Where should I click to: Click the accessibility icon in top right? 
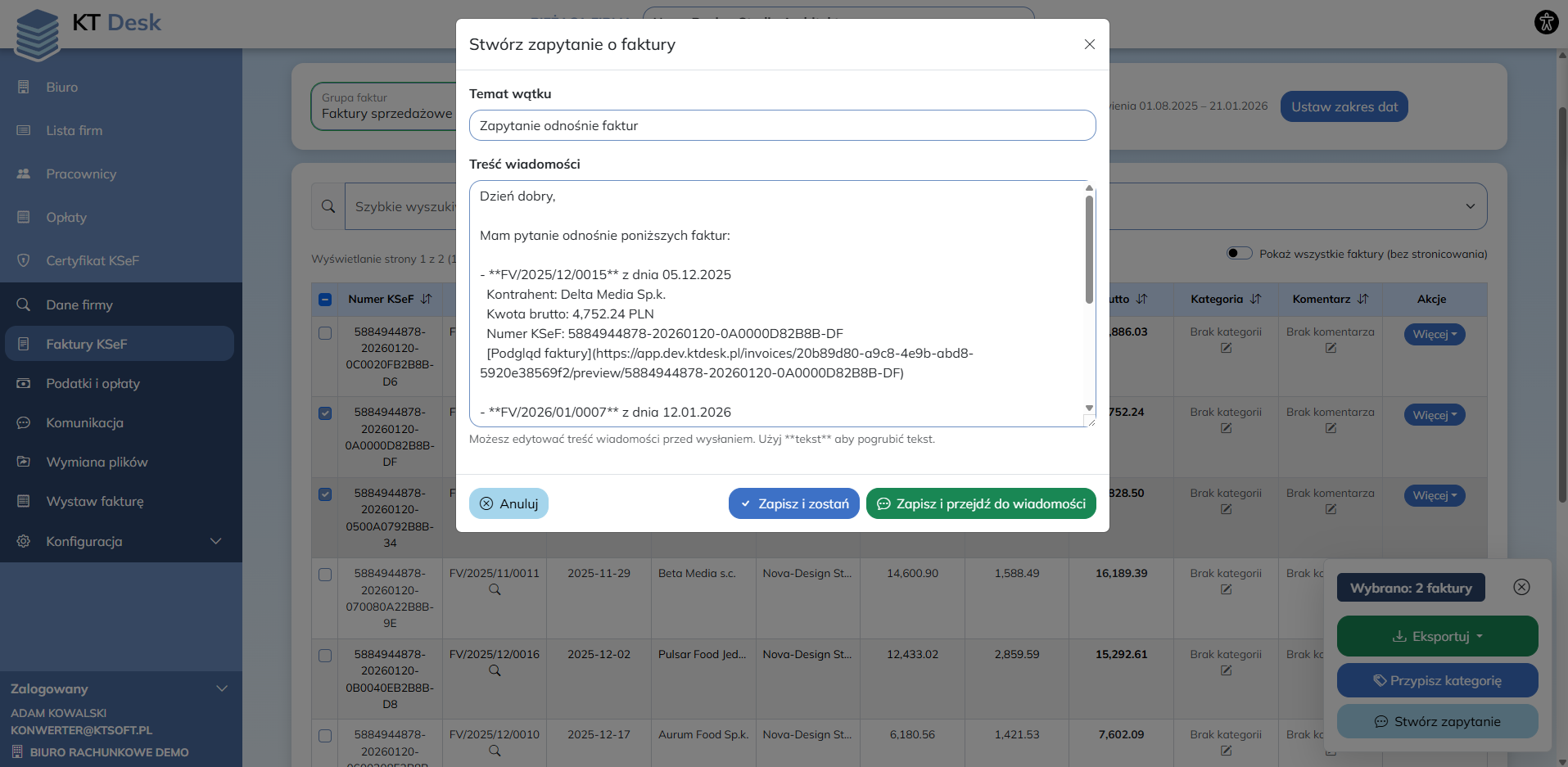[x=1546, y=22]
